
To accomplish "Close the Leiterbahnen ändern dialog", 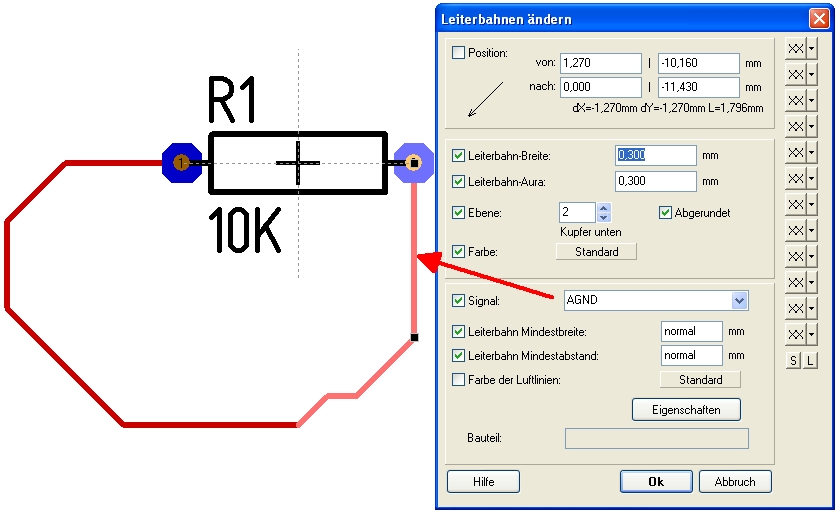I will click(817, 19).
